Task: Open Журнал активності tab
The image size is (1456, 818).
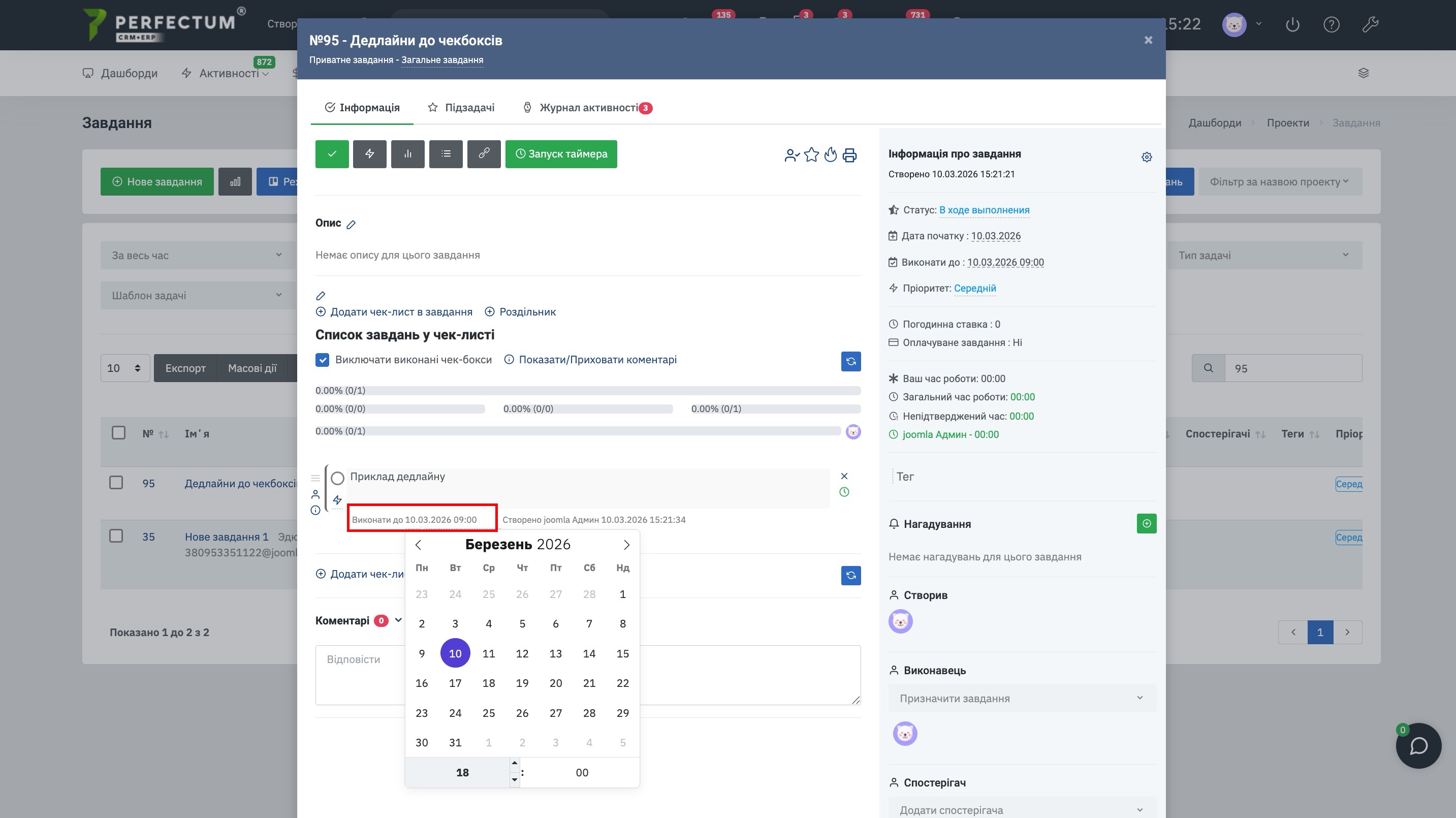Action: [588, 107]
